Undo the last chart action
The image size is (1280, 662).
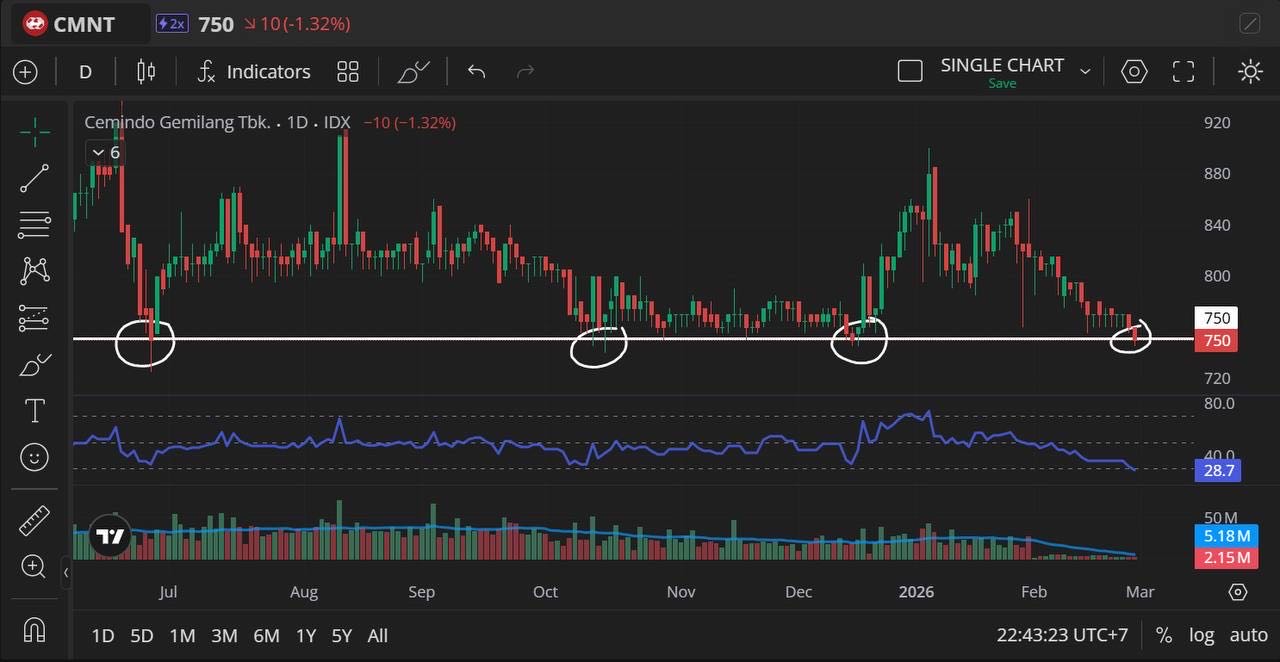pyautogui.click(x=476, y=72)
